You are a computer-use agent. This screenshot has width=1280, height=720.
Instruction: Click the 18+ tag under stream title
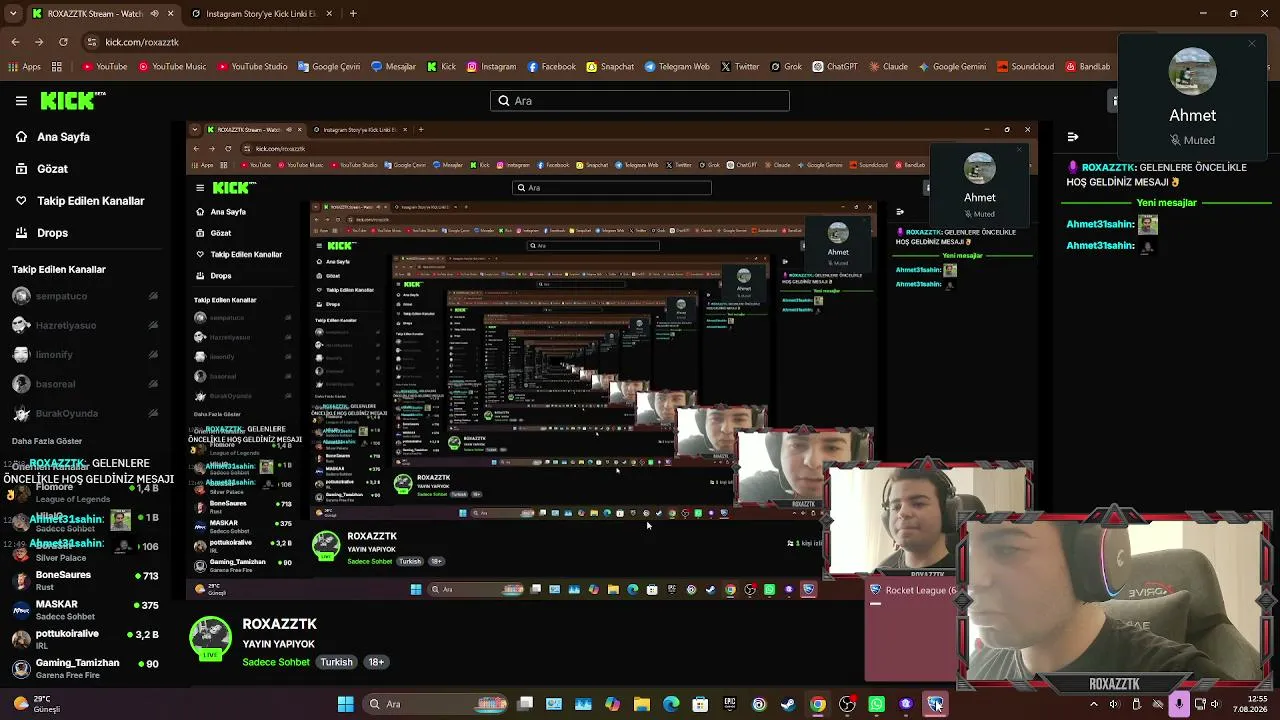(x=376, y=662)
